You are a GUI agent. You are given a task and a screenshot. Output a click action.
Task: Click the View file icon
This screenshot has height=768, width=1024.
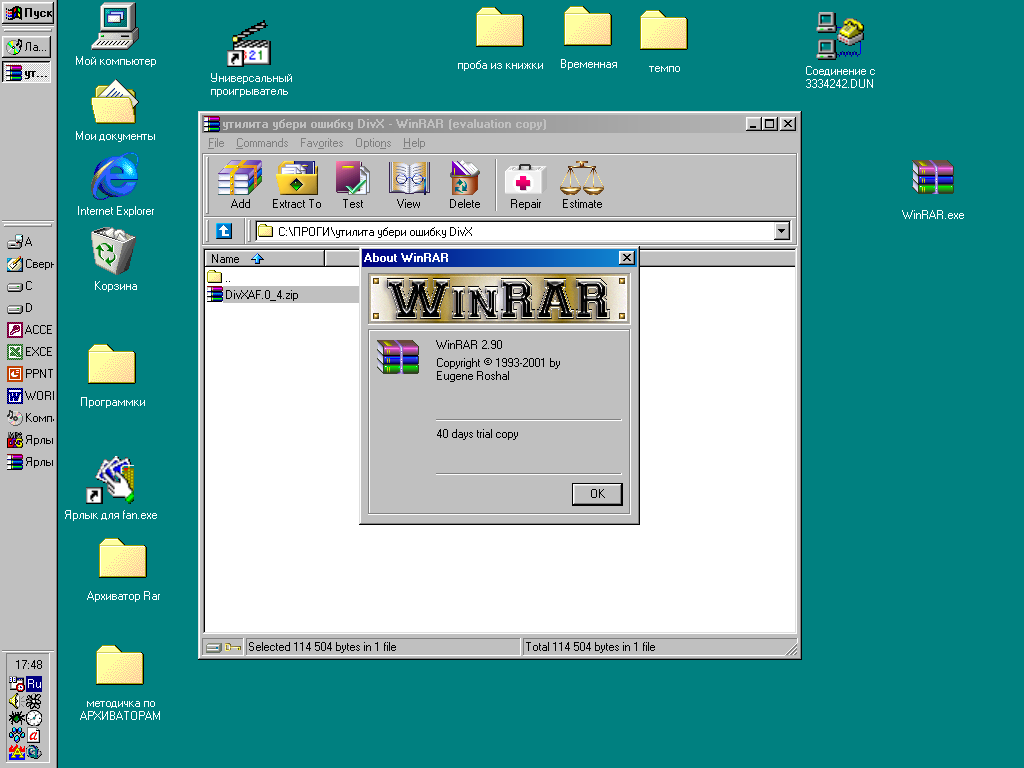409,185
